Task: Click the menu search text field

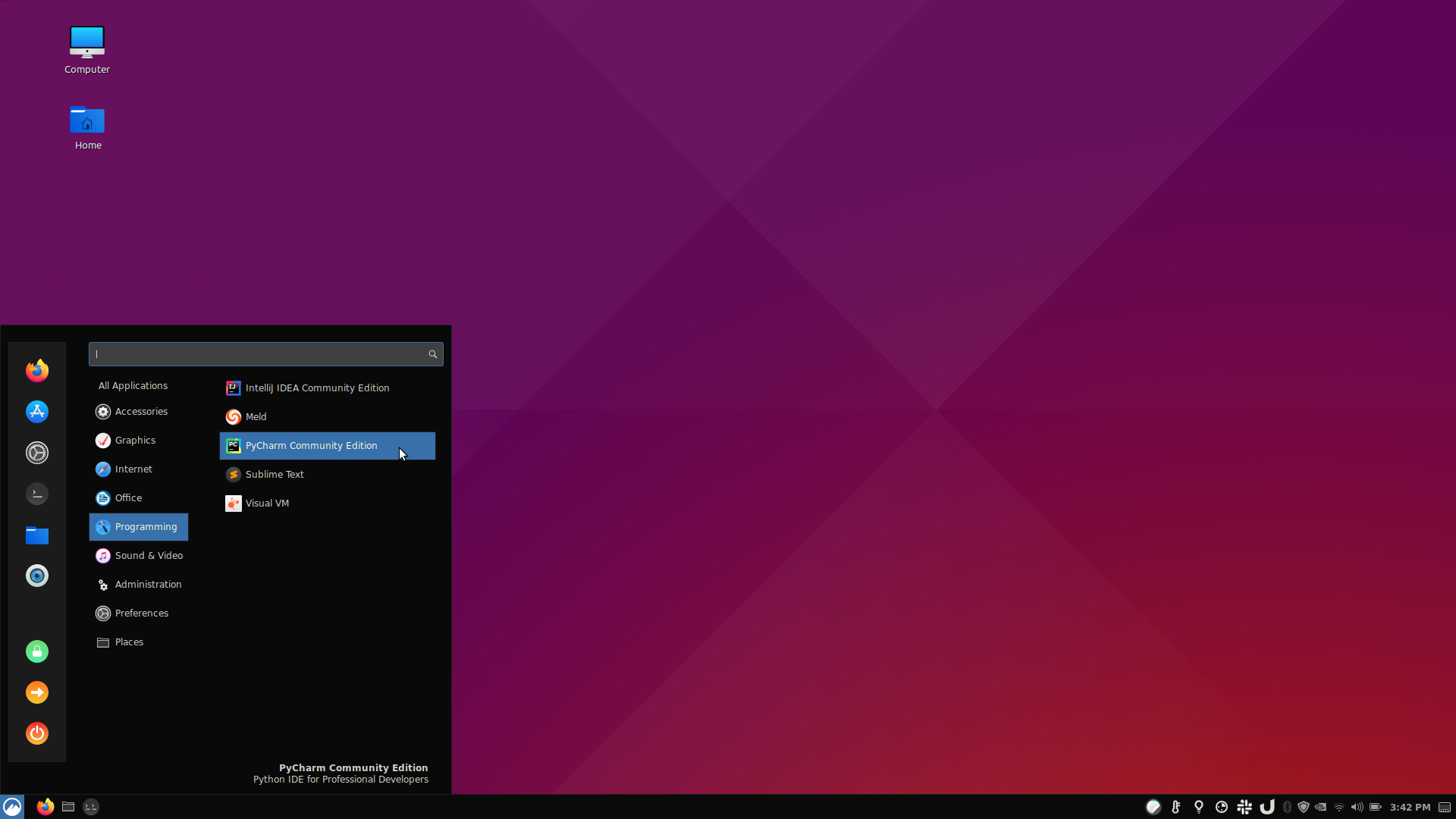Action: point(265,353)
